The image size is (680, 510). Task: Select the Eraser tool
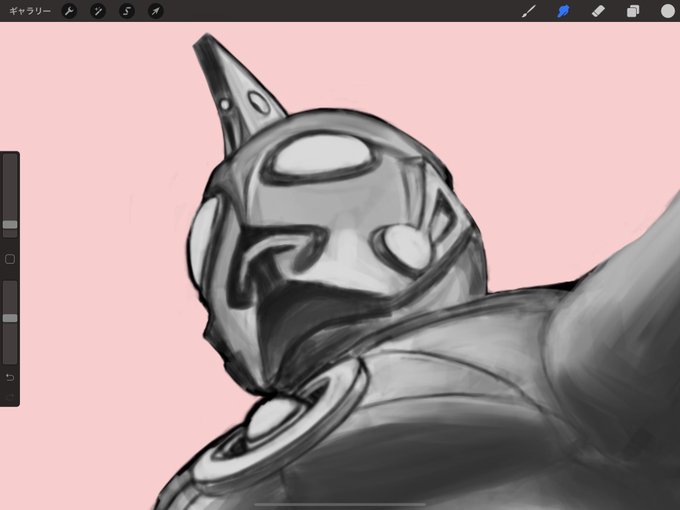[598, 11]
